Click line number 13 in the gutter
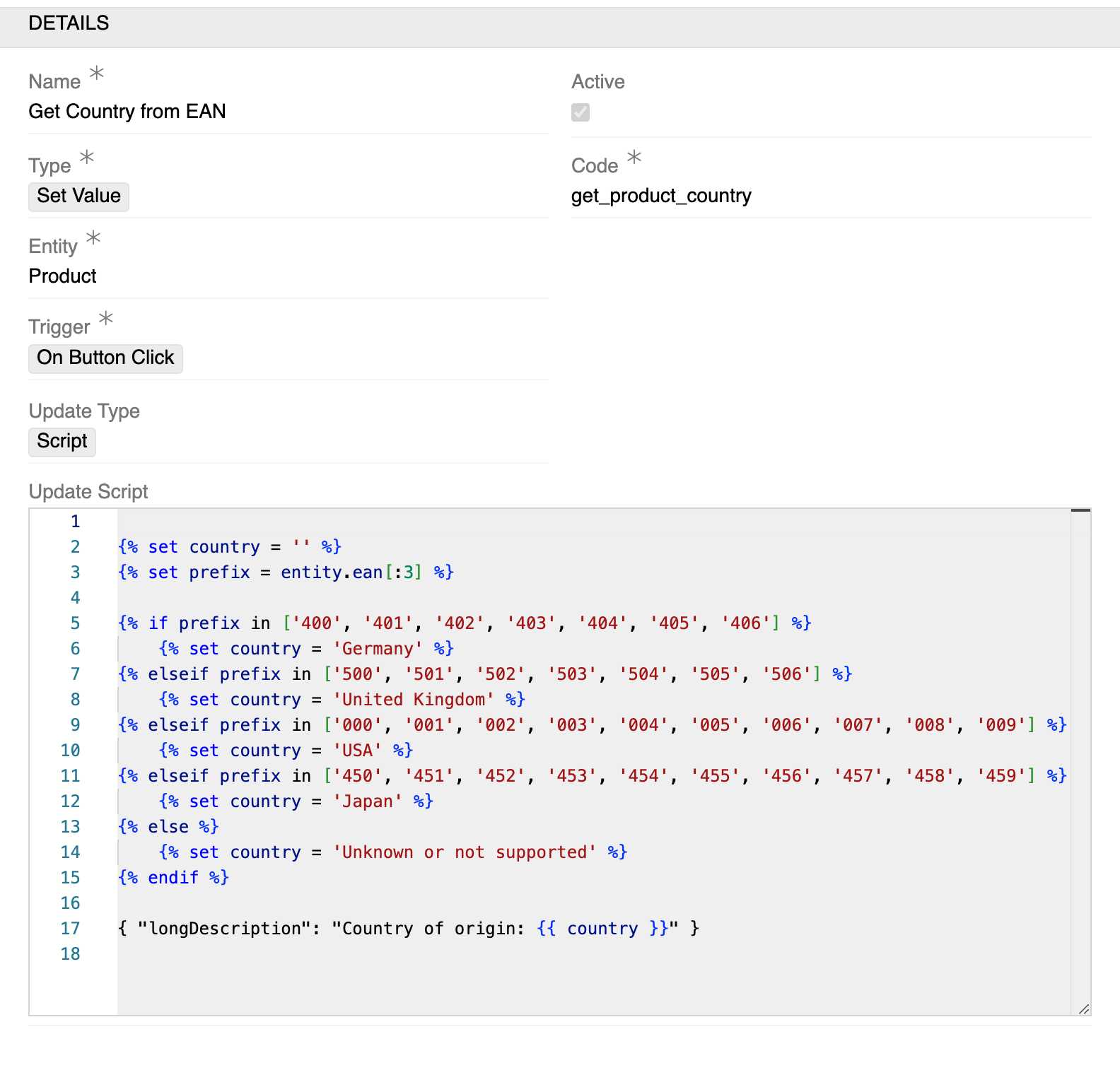The image size is (1120, 1087). 70,827
